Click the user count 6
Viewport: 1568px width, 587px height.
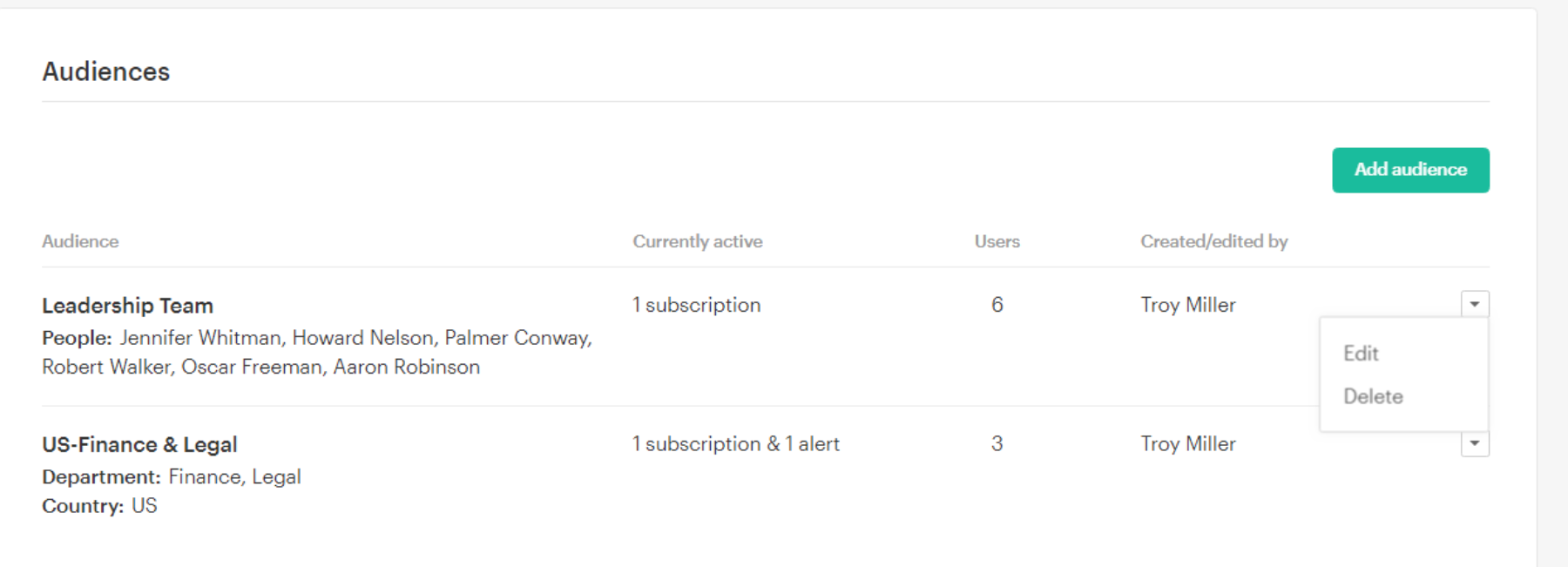[997, 305]
